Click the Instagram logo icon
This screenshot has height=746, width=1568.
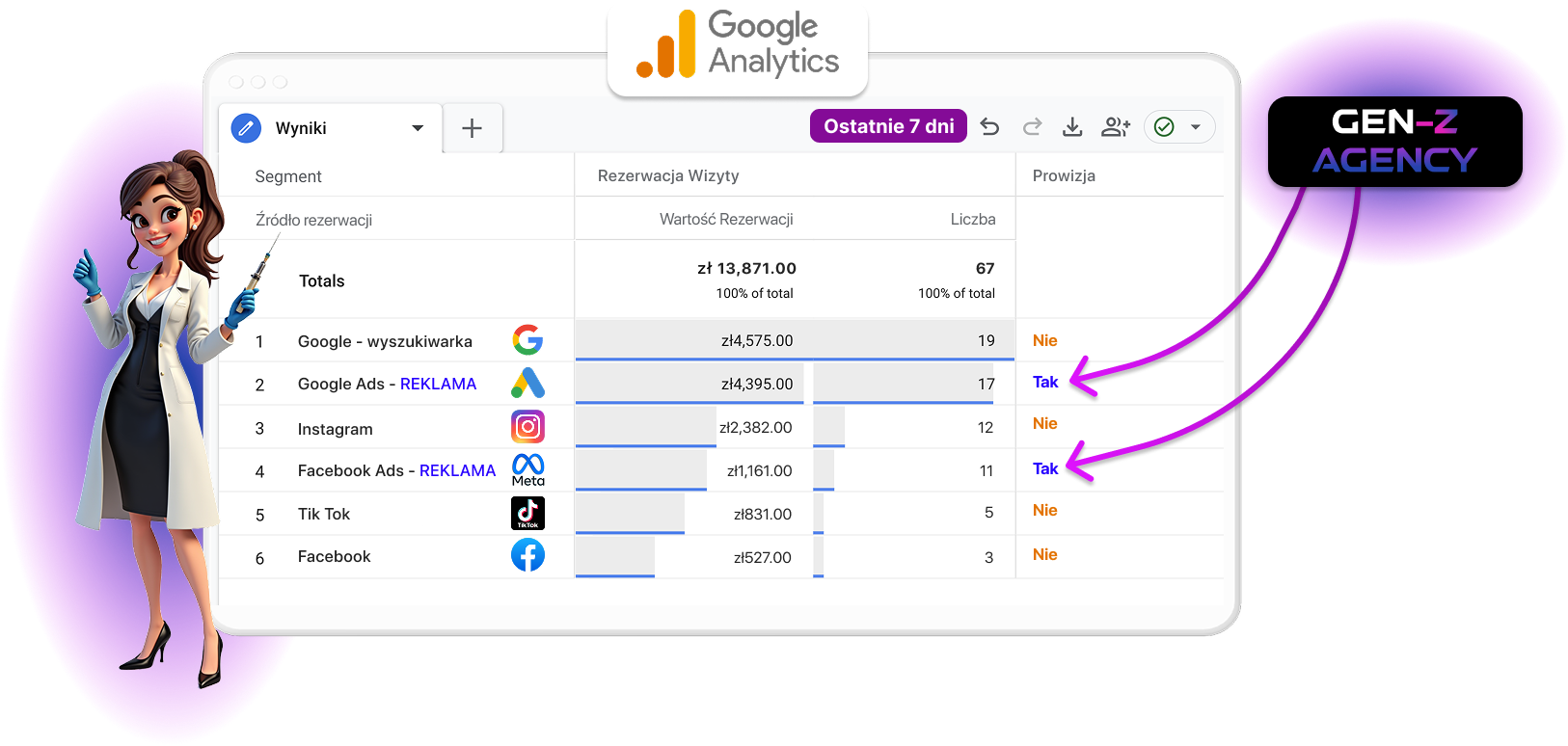[527, 426]
